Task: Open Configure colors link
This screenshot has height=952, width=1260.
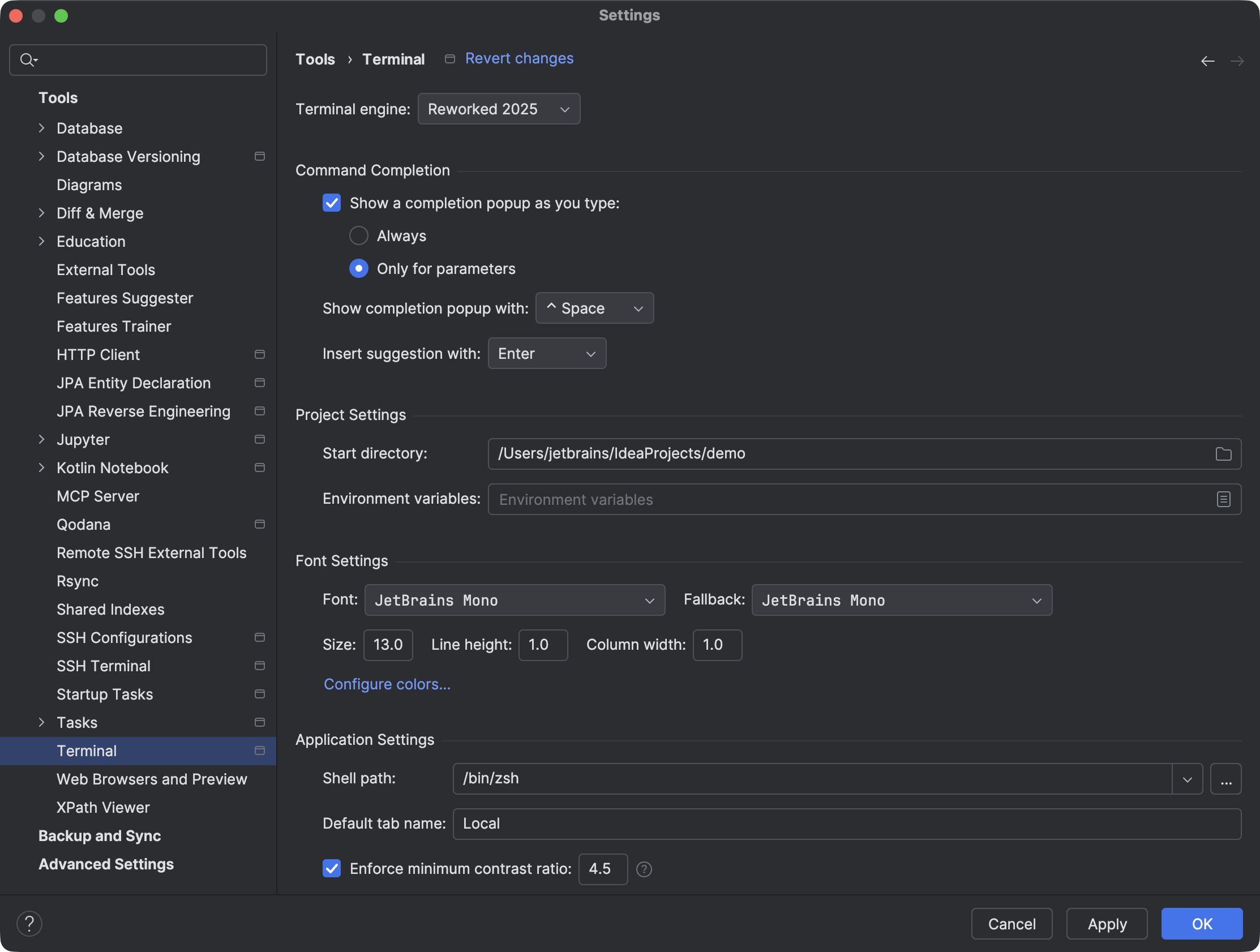Action: click(387, 684)
